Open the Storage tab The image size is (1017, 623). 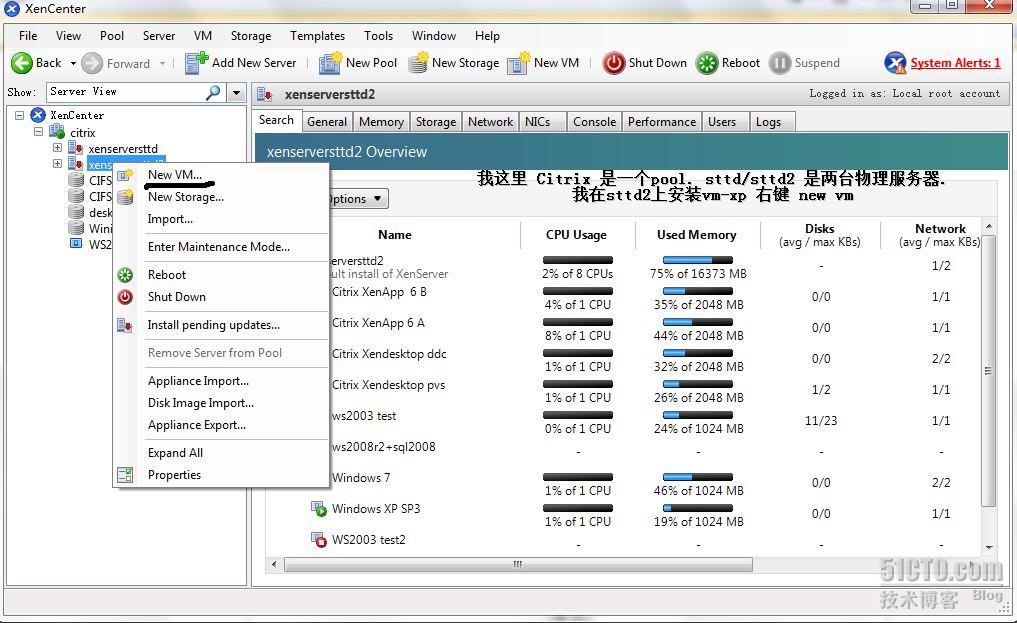435,122
